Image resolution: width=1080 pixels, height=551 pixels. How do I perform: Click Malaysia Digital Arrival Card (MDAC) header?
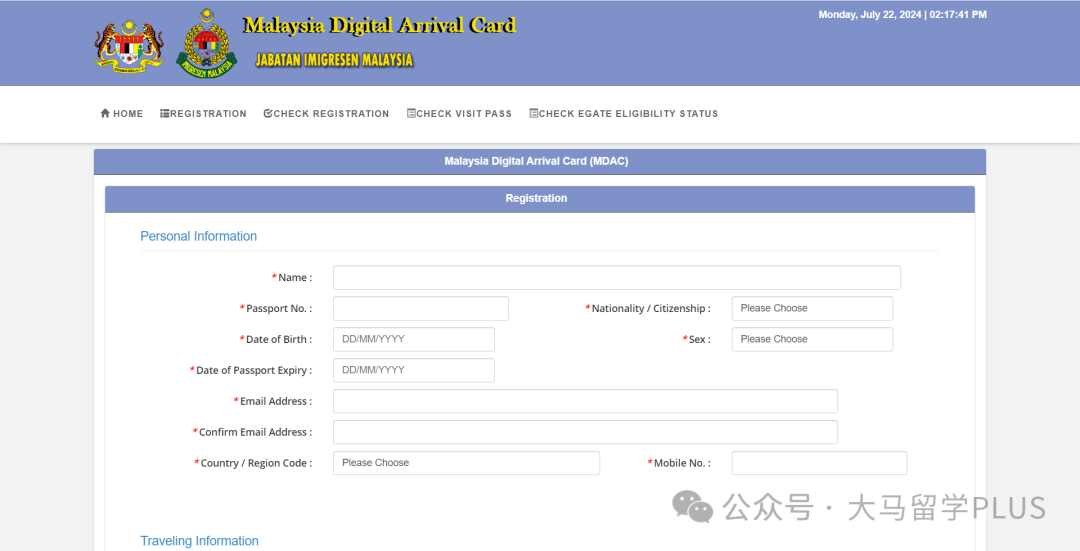pos(540,162)
